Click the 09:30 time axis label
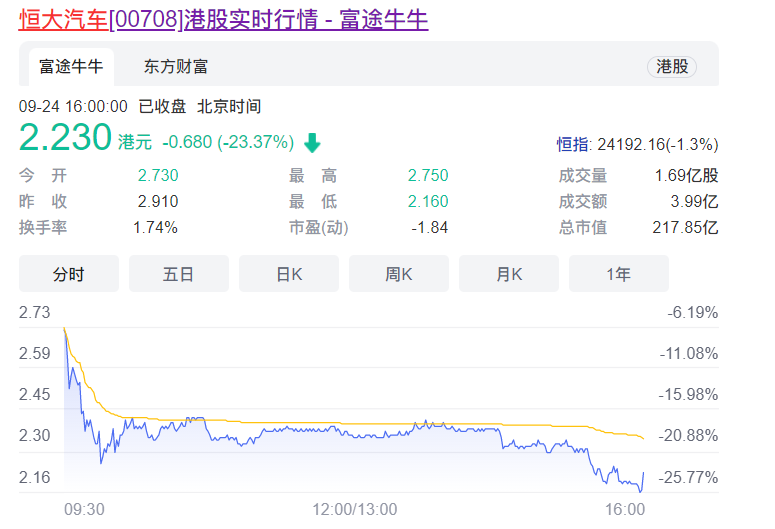This screenshot has width=775, height=529. point(85,509)
